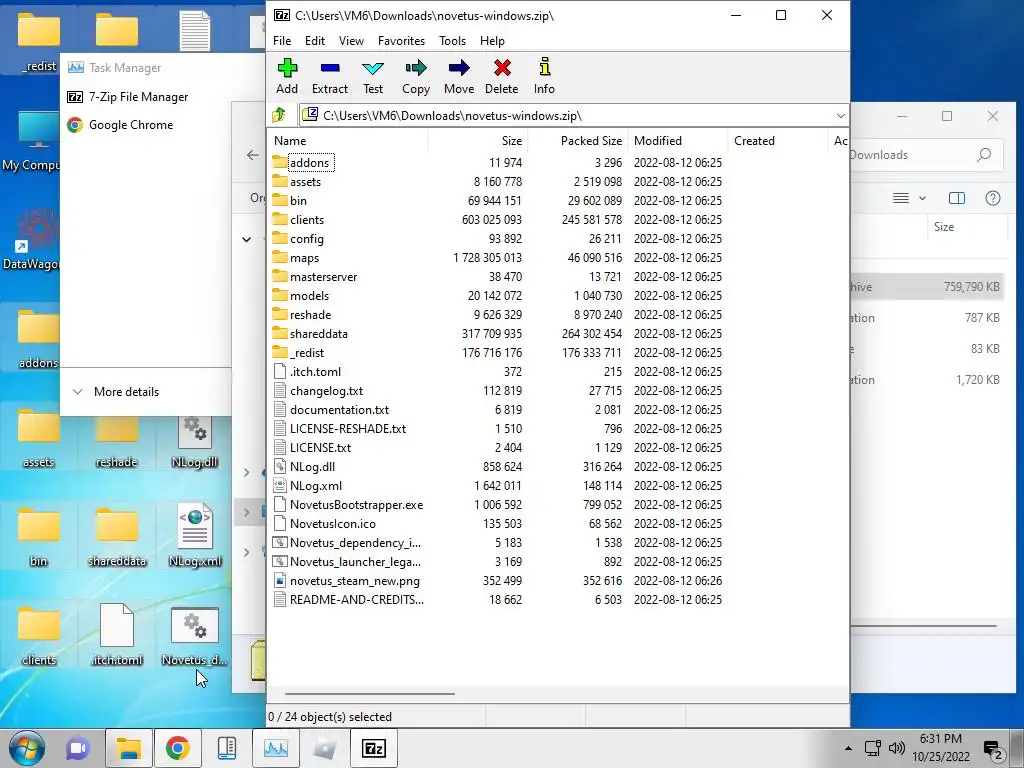The height and width of the screenshot is (768, 1024).
Task: Run the Test archive tool
Action: [x=373, y=76]
